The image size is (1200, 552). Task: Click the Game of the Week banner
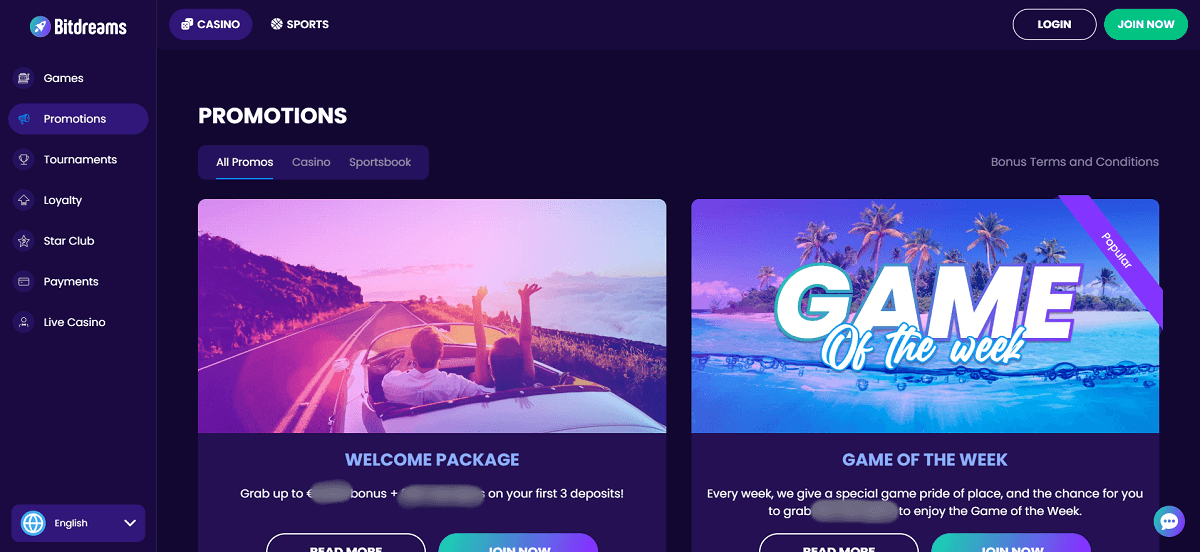coord(925,316)
